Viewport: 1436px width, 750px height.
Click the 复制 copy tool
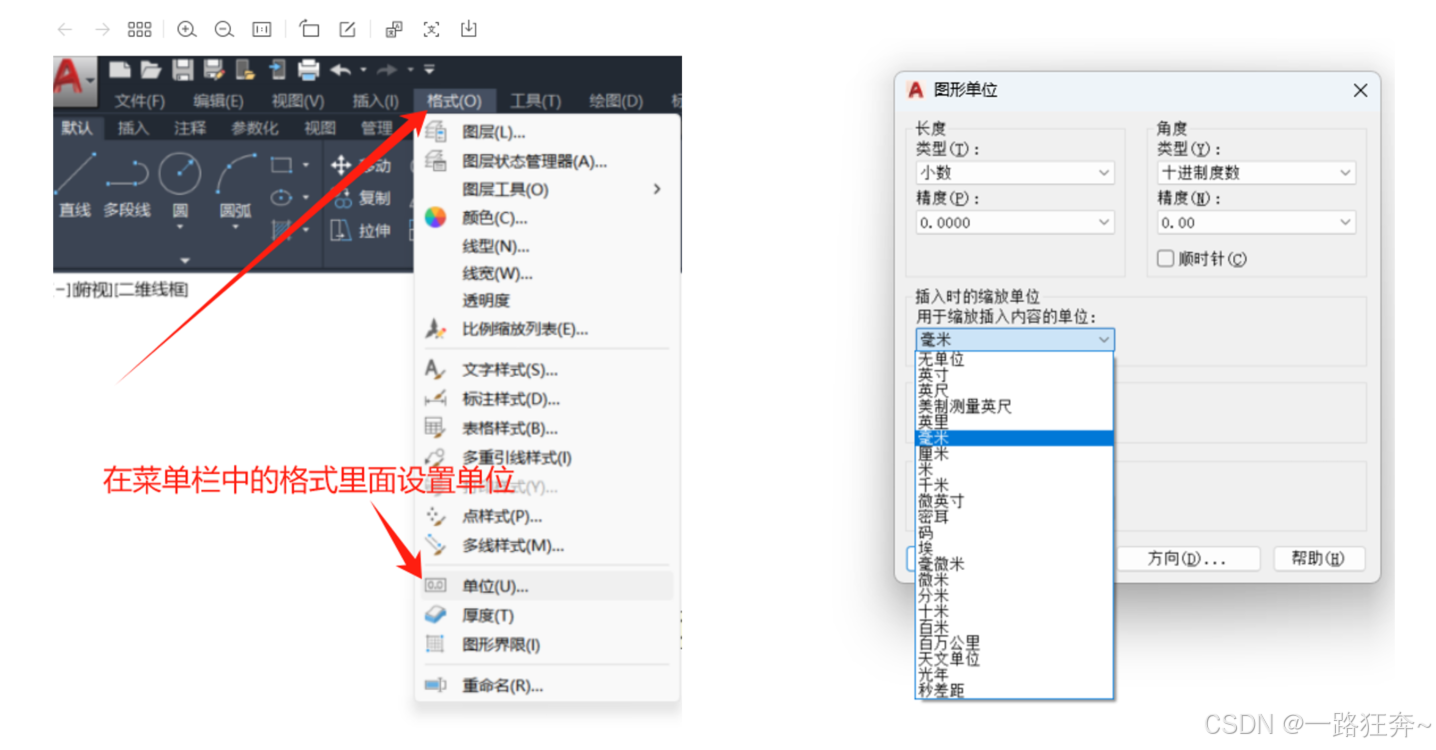point(361,198)
